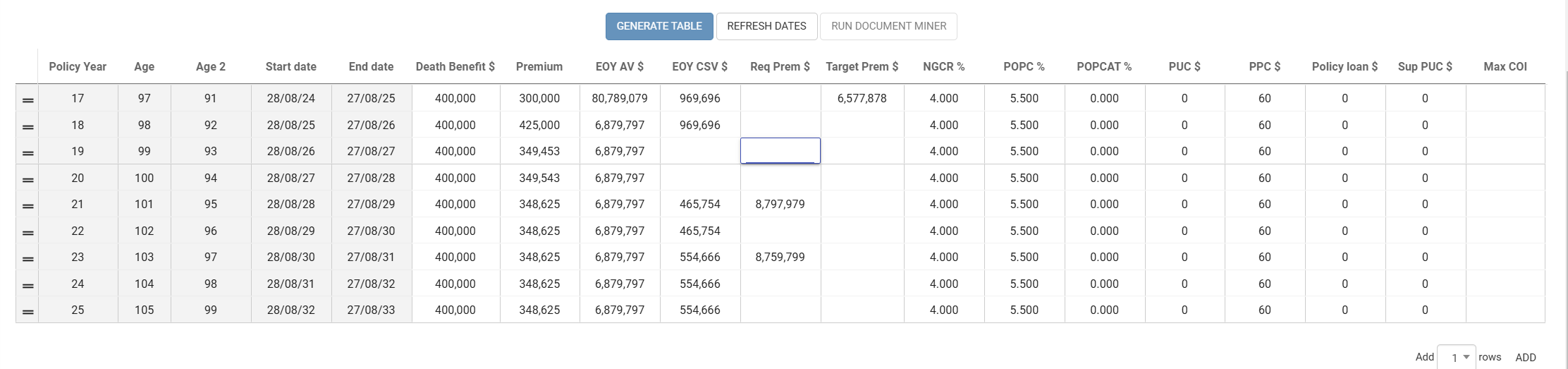Click the EOY AV cell showing 80,789,079

pos(620,98)
